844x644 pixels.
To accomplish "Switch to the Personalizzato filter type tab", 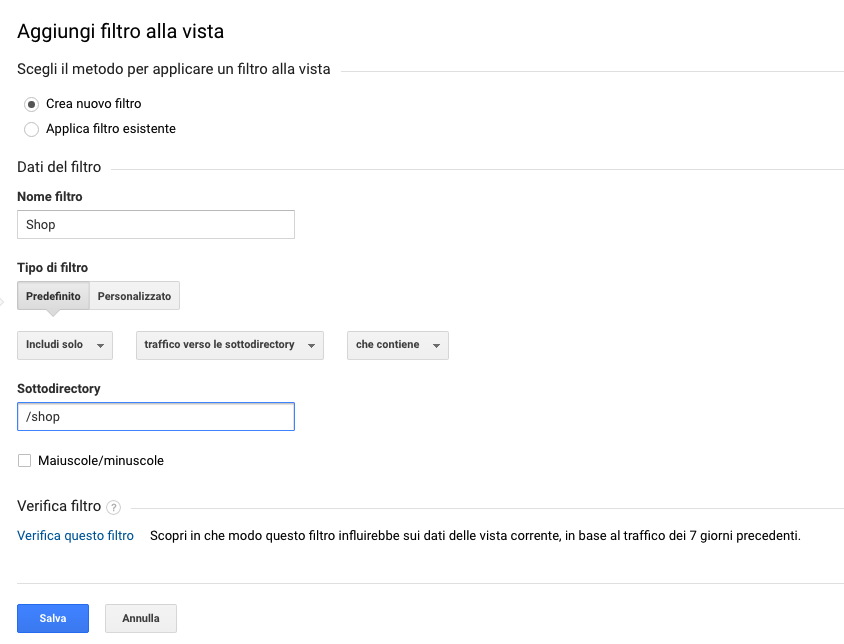I will pyautogui.click(x=134, y=296).
